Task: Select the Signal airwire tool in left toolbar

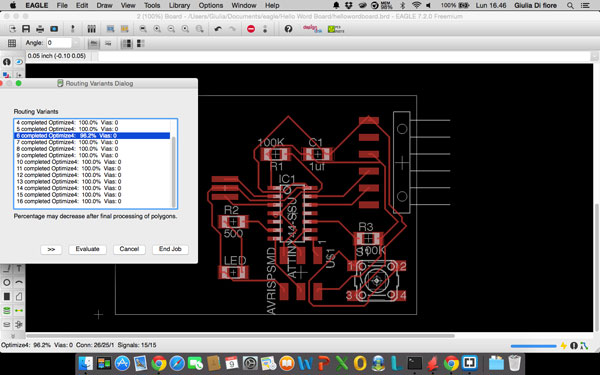Action: pyautogui.click(x=19, y=311)
